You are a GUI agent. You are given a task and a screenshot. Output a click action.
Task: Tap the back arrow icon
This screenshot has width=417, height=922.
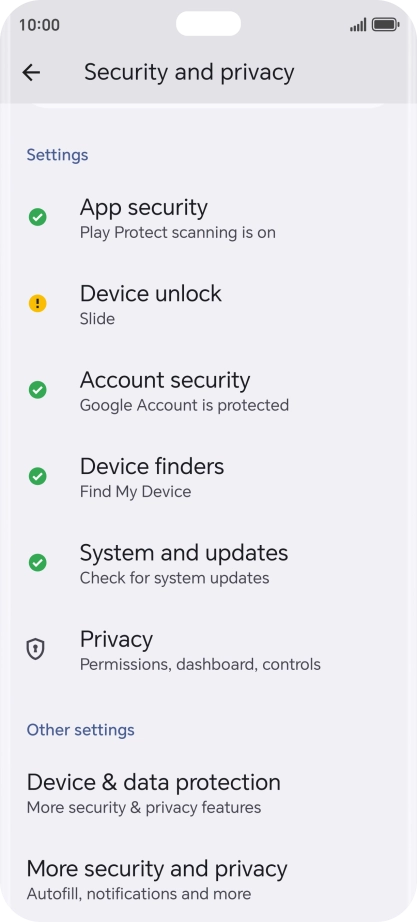click(31, 72)
